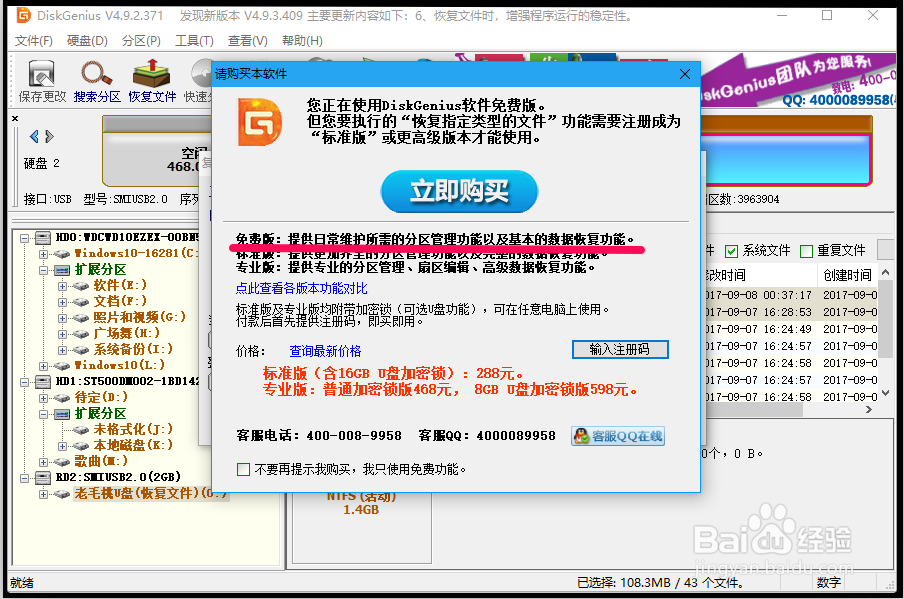This screenshot has width=904, height=599.
Task: Open 点此查看各版本功能对比 link
Action: tap(302, 288)
